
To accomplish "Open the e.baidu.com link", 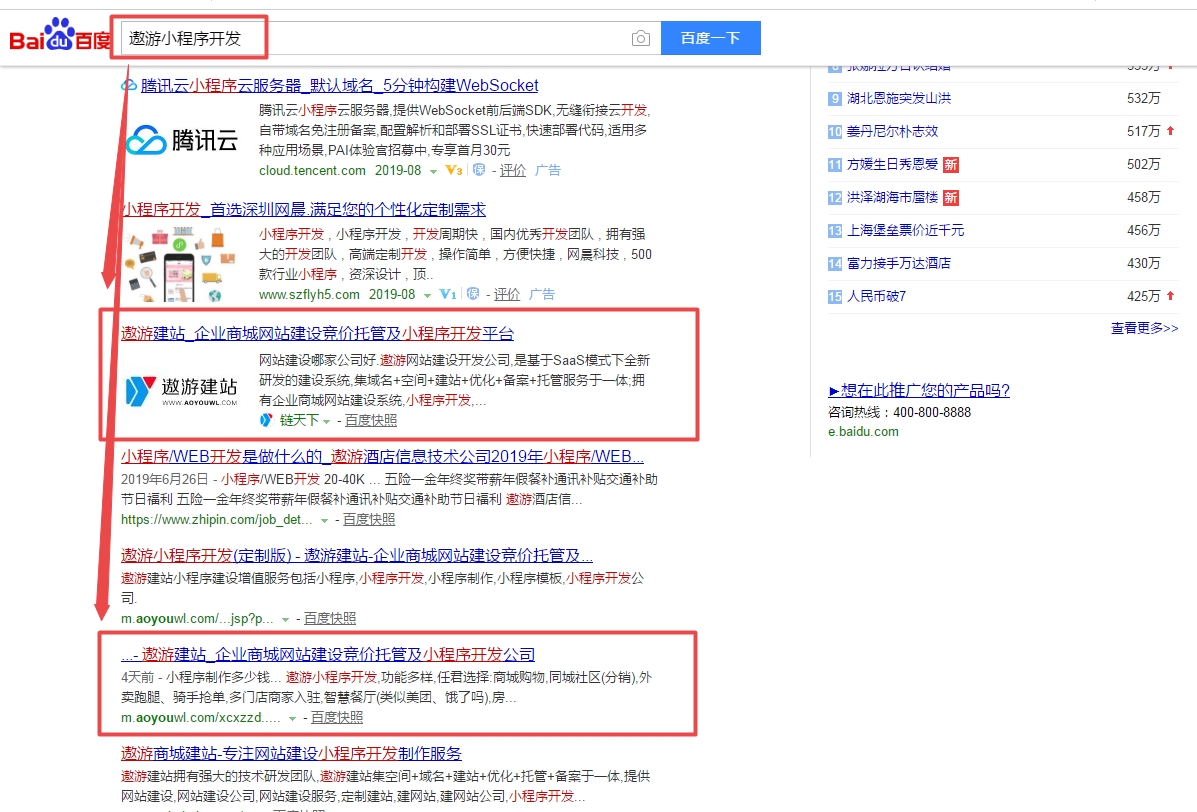I will pos(863,432).
